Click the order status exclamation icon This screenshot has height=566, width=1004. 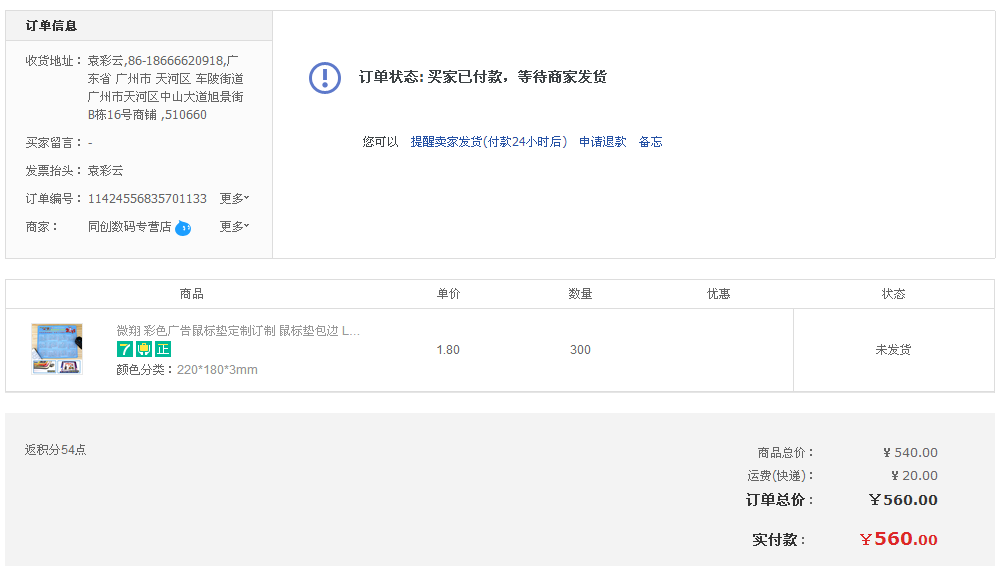point(325,77)
